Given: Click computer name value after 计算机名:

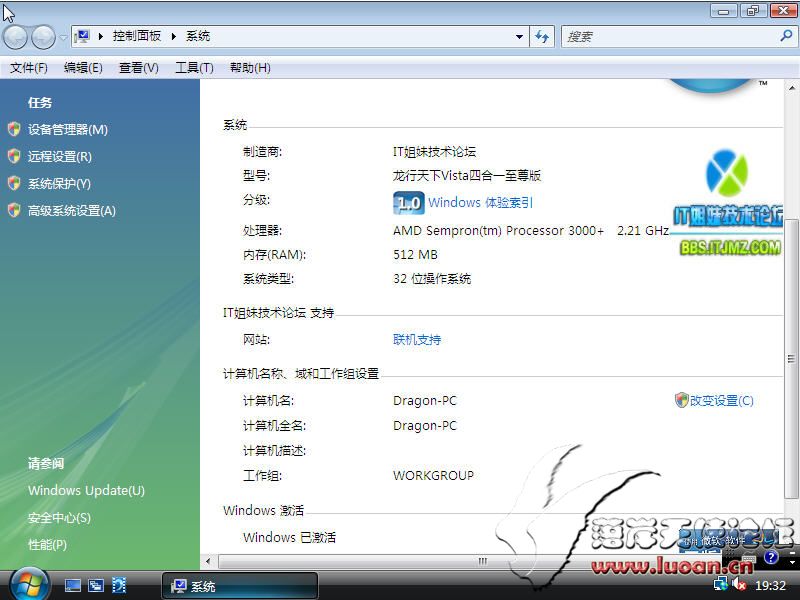Looking at the screenshot, I should click(424, 401).
